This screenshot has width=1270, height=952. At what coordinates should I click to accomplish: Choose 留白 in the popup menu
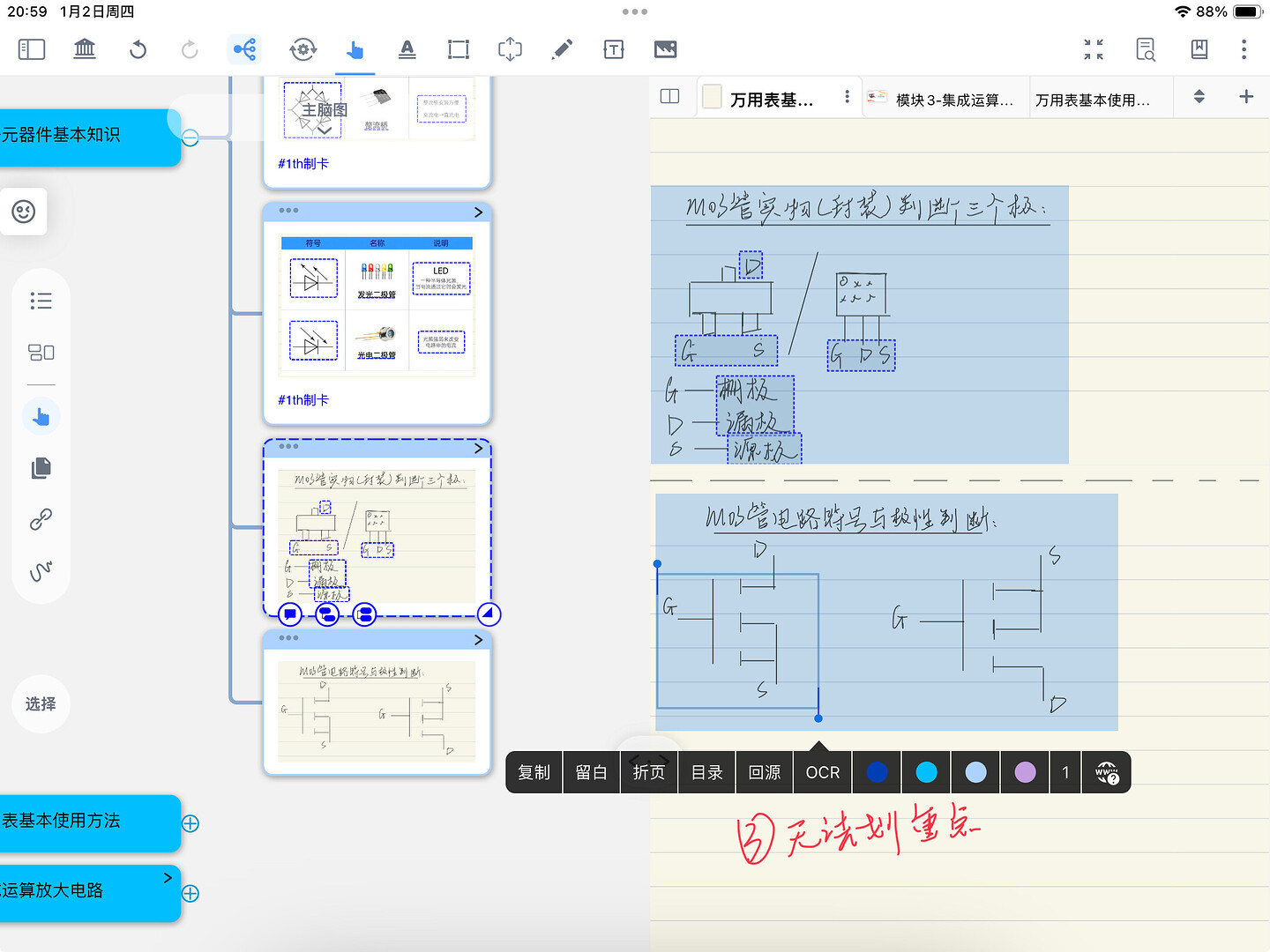[591, 772]
